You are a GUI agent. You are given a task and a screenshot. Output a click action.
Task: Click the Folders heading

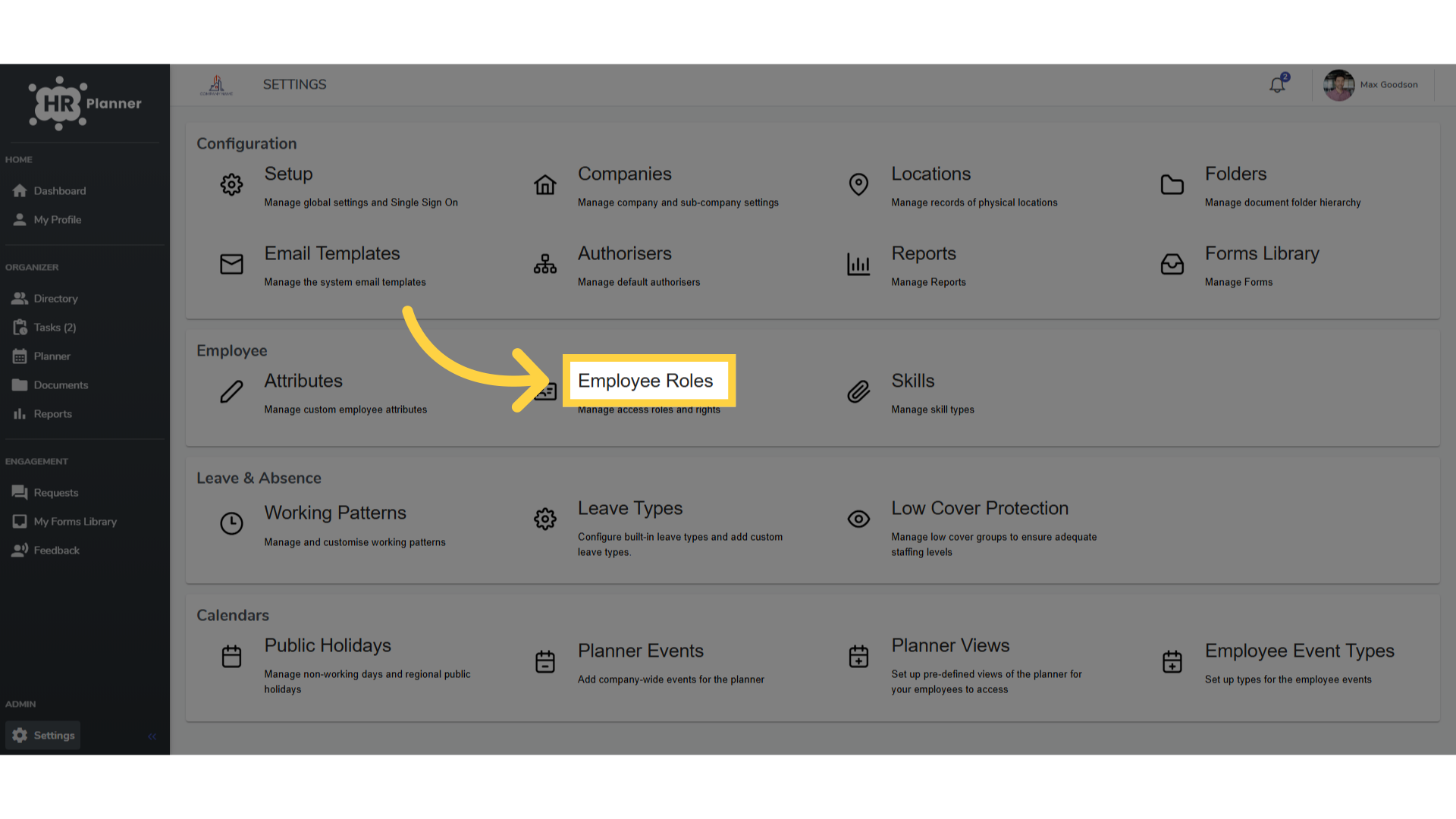(1236, 174)
